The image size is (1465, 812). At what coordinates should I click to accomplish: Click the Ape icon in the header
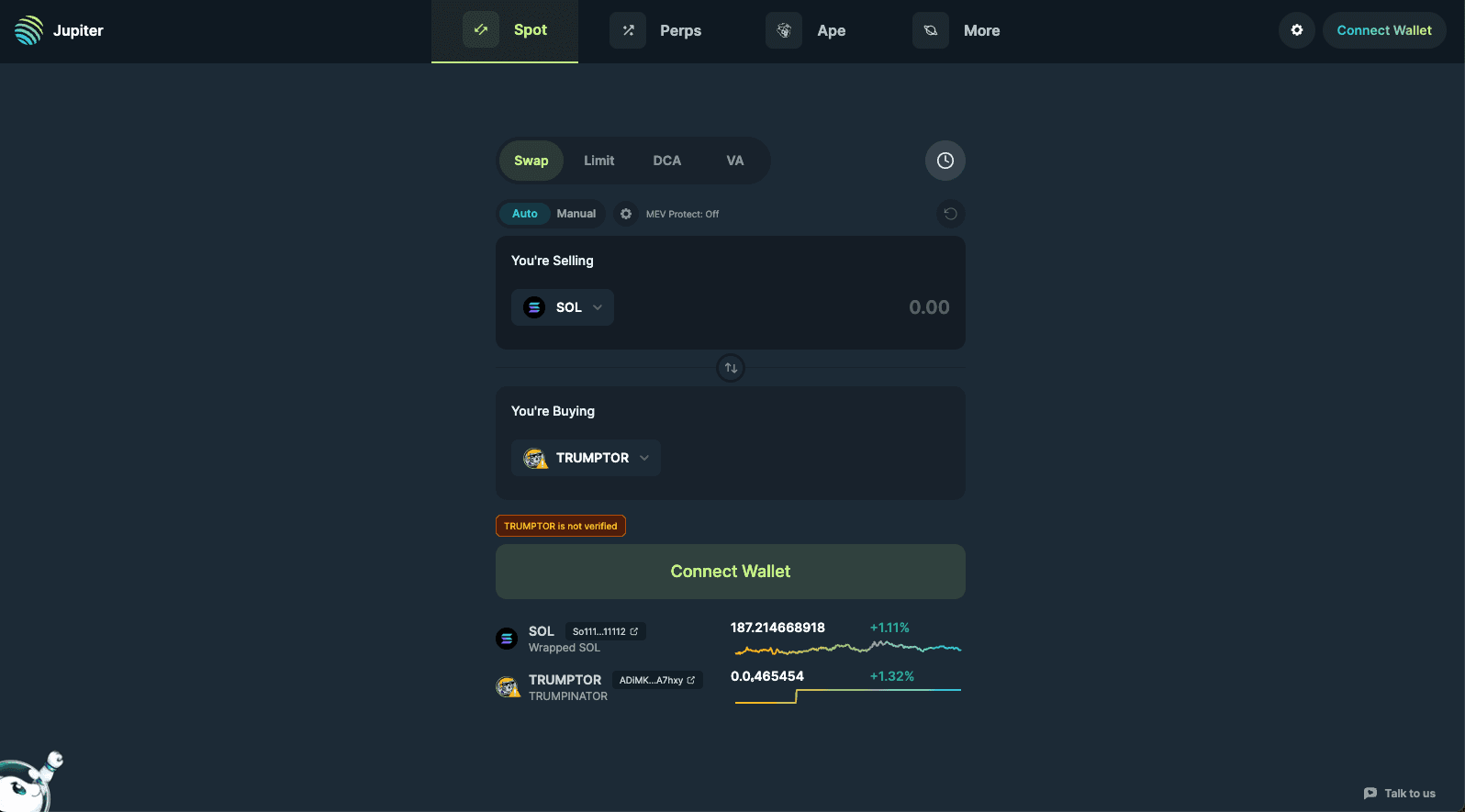coord(784,30)
